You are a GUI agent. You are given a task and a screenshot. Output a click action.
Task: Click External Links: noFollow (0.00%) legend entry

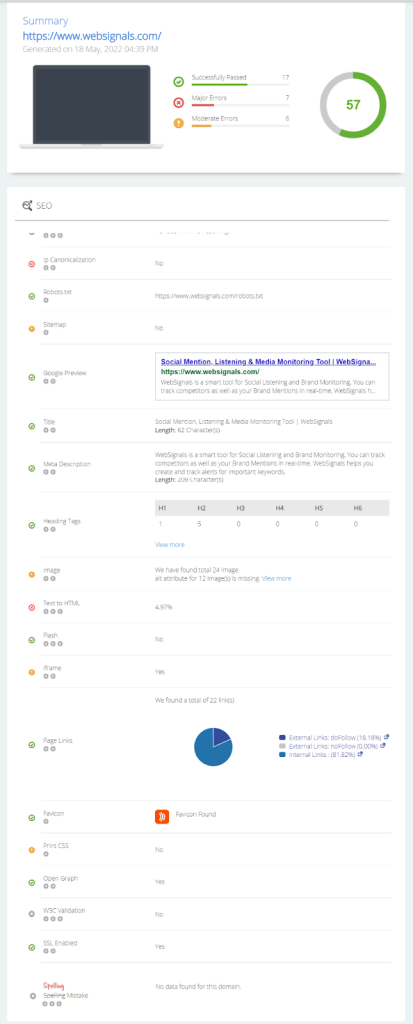coord(333,745)
